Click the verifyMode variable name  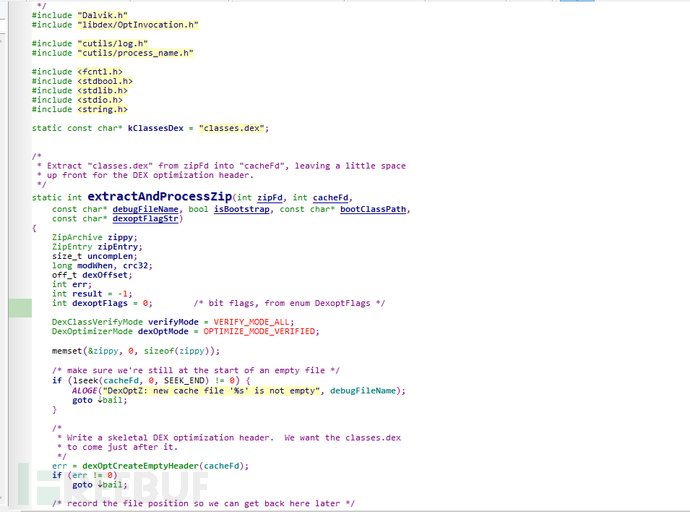[173, 322]
